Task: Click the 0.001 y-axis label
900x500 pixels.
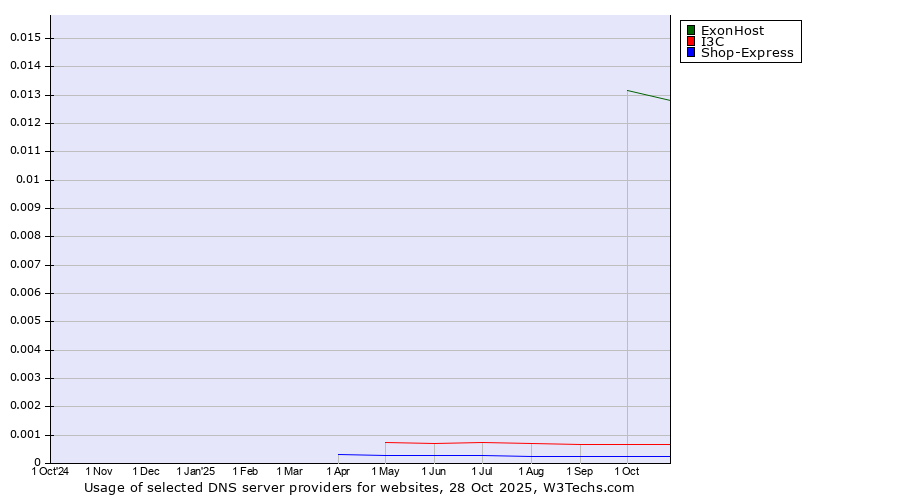Action: click(x=24, y=435)
